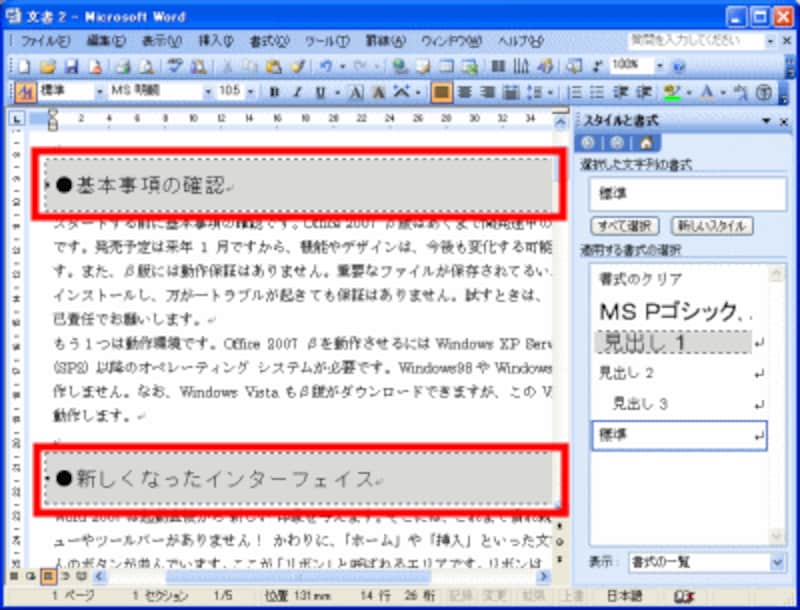Image resolution: width=800 pixels, height=610 pixels.
Task: Select the 見出し 2 style in list
Action: (x=625, y=373)
